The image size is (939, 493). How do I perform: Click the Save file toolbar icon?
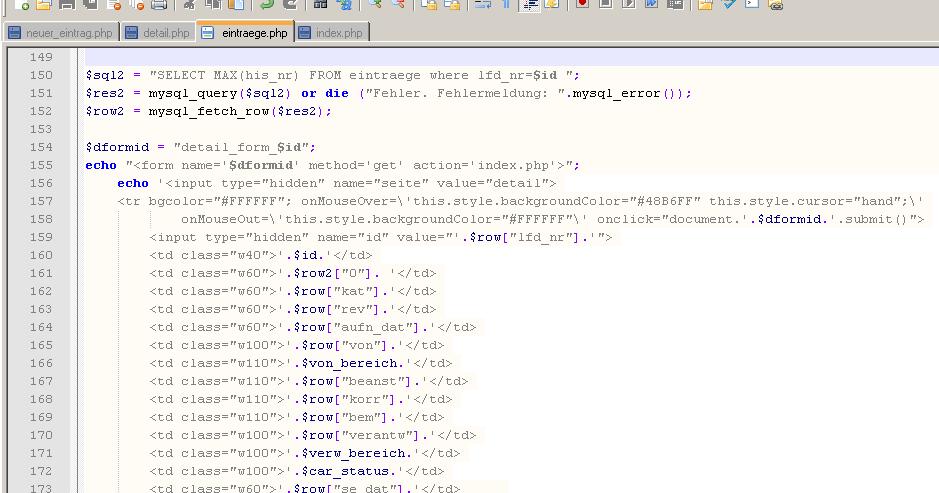[x=65, y=5]
